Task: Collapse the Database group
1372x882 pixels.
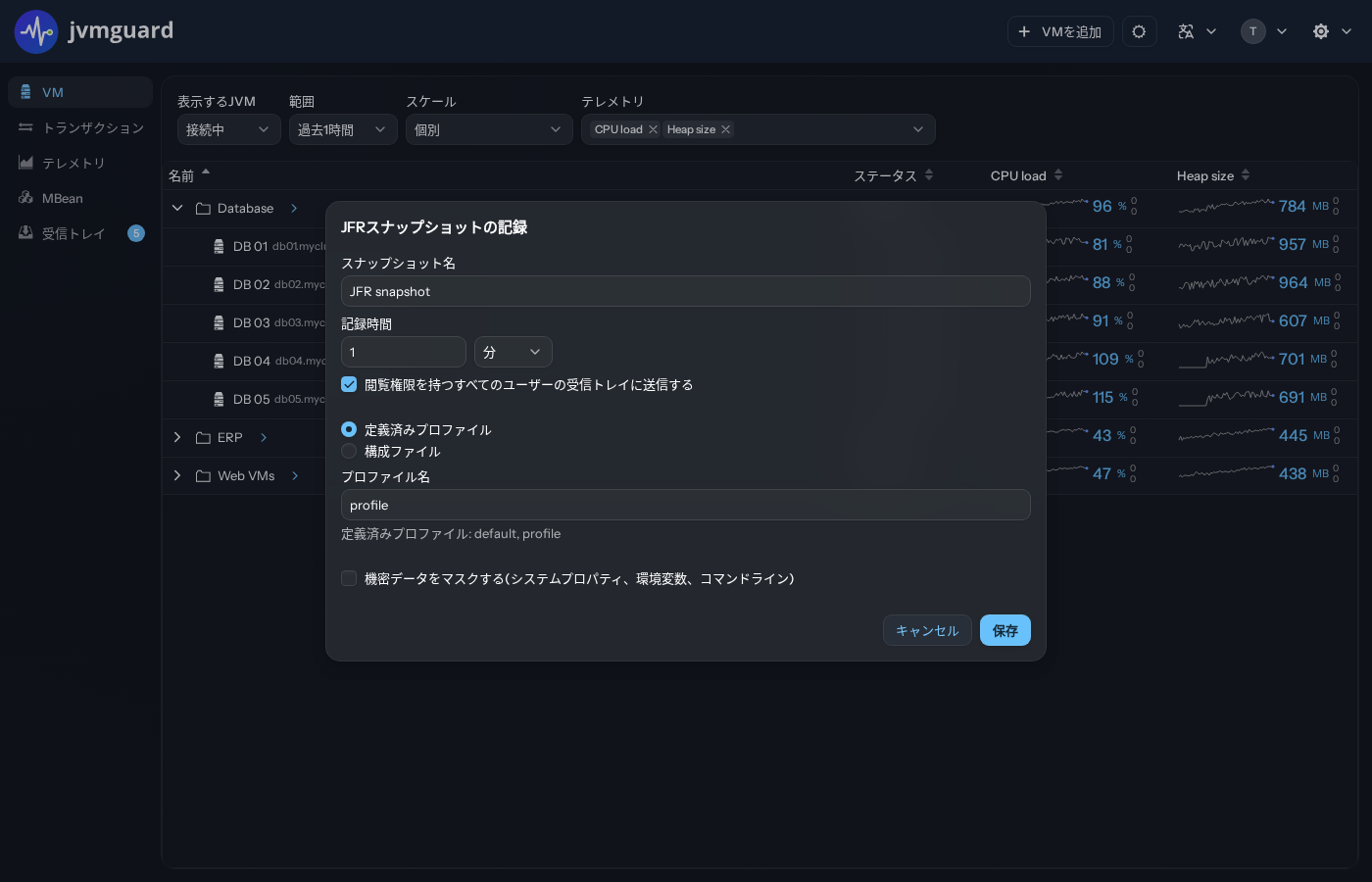Action: [x=177, y=208]
